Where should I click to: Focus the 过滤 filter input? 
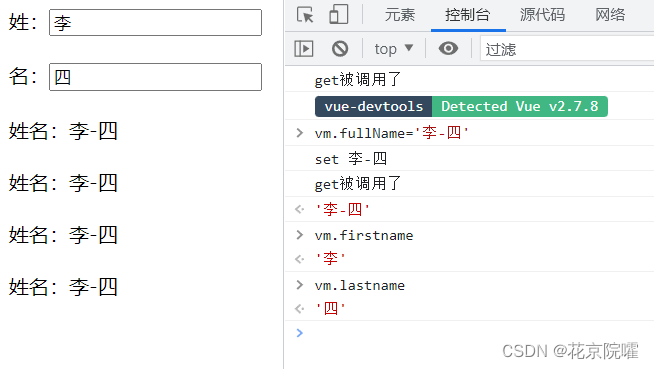[567, 49]
